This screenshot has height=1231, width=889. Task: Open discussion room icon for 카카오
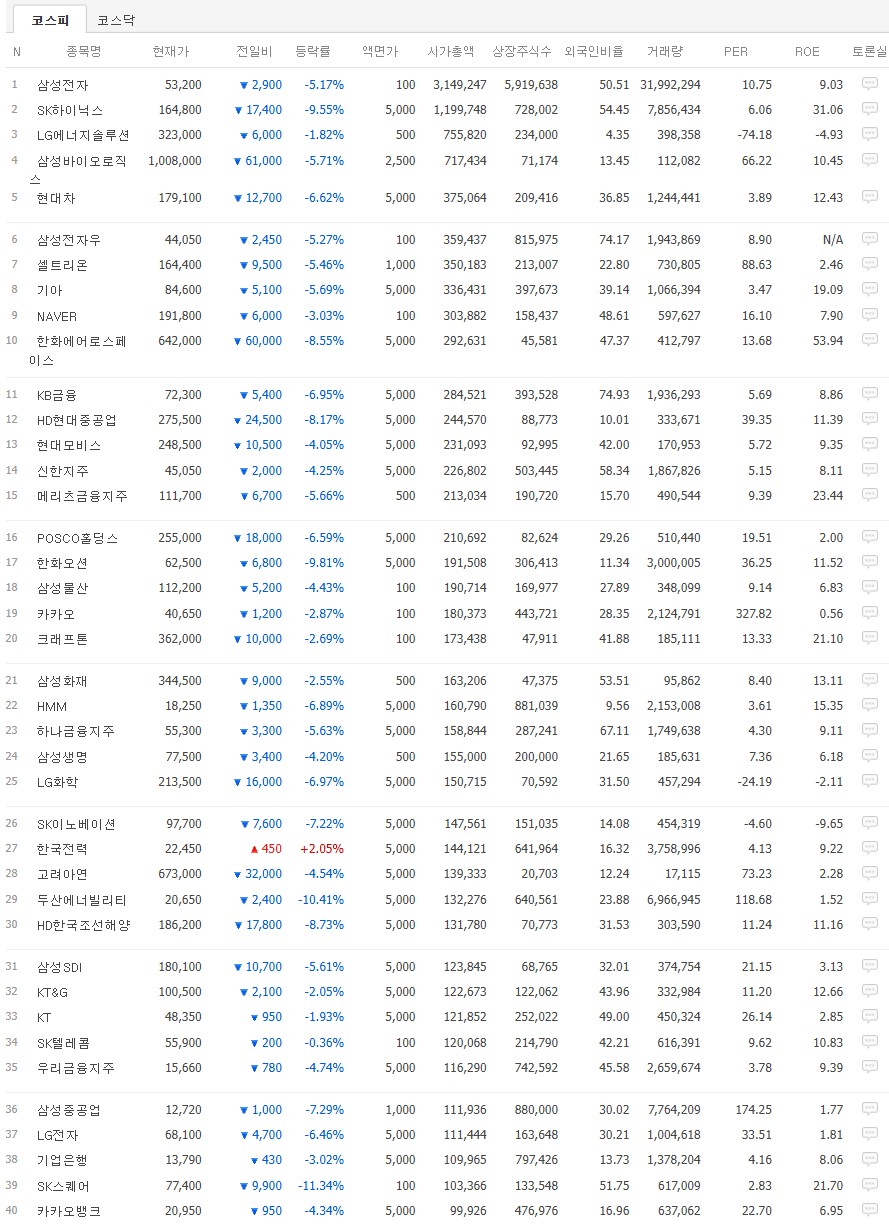point(869,613)
